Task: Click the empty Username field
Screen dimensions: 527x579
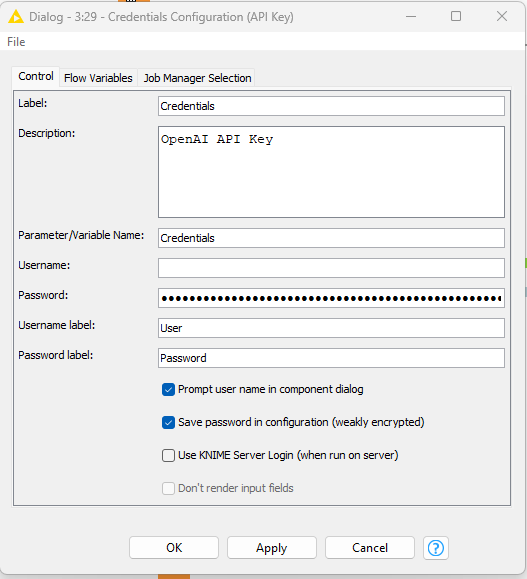Action: point(331,268)
